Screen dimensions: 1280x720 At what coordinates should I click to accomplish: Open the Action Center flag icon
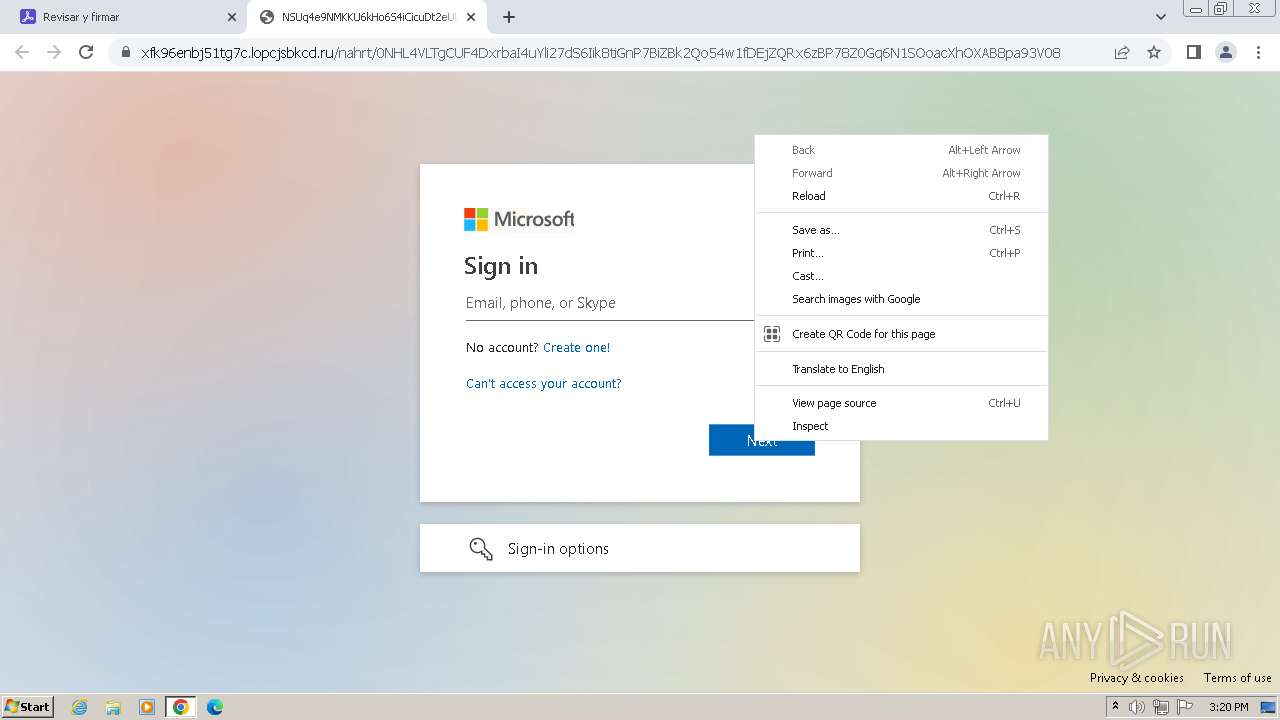click(x=1185, y=707)
